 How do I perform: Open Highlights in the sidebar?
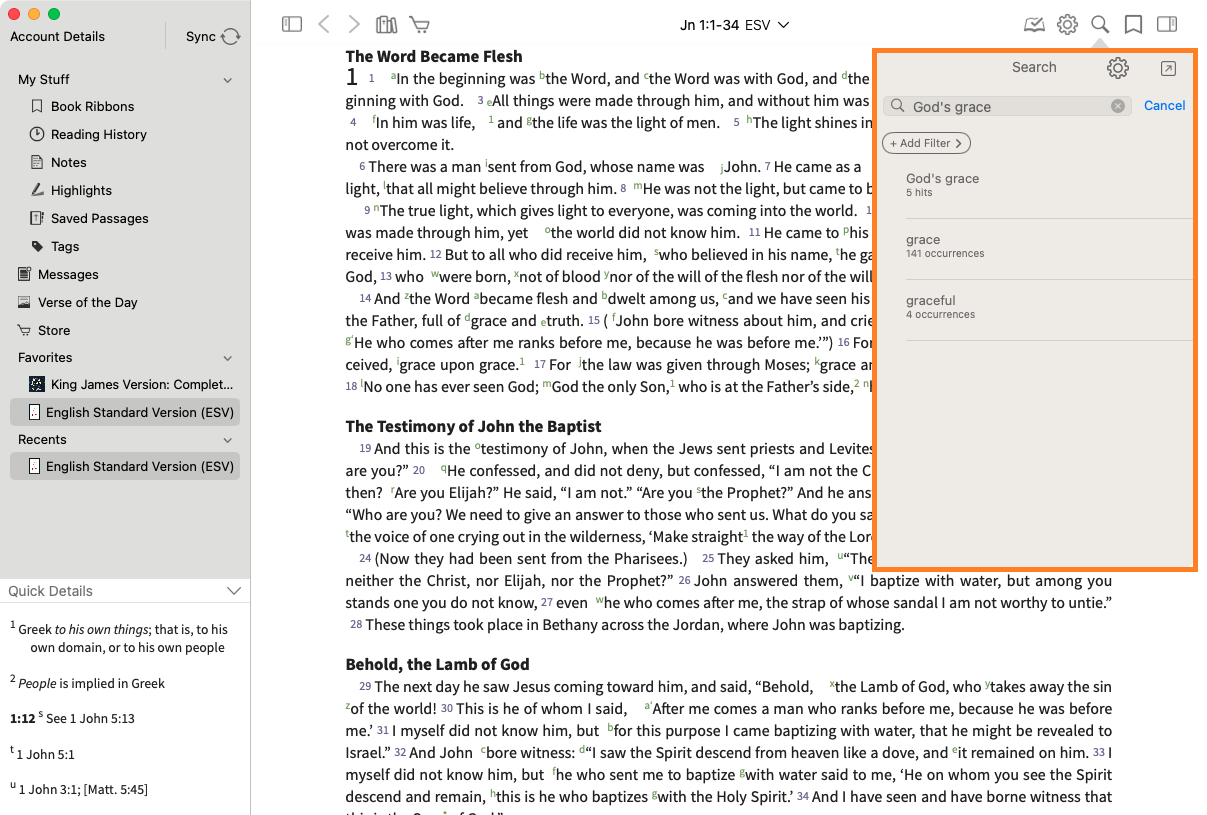coord(81,190)
